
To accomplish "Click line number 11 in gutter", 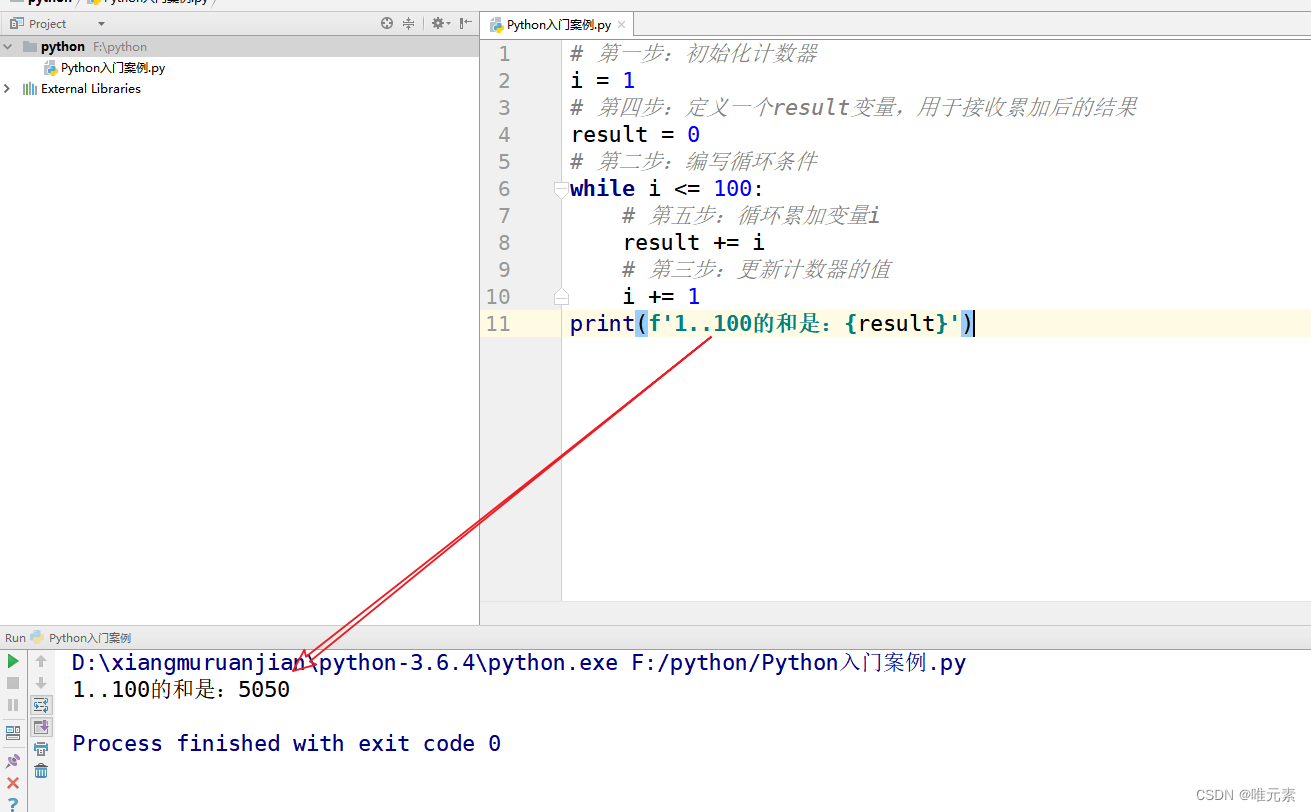I will tap(498, 324).
